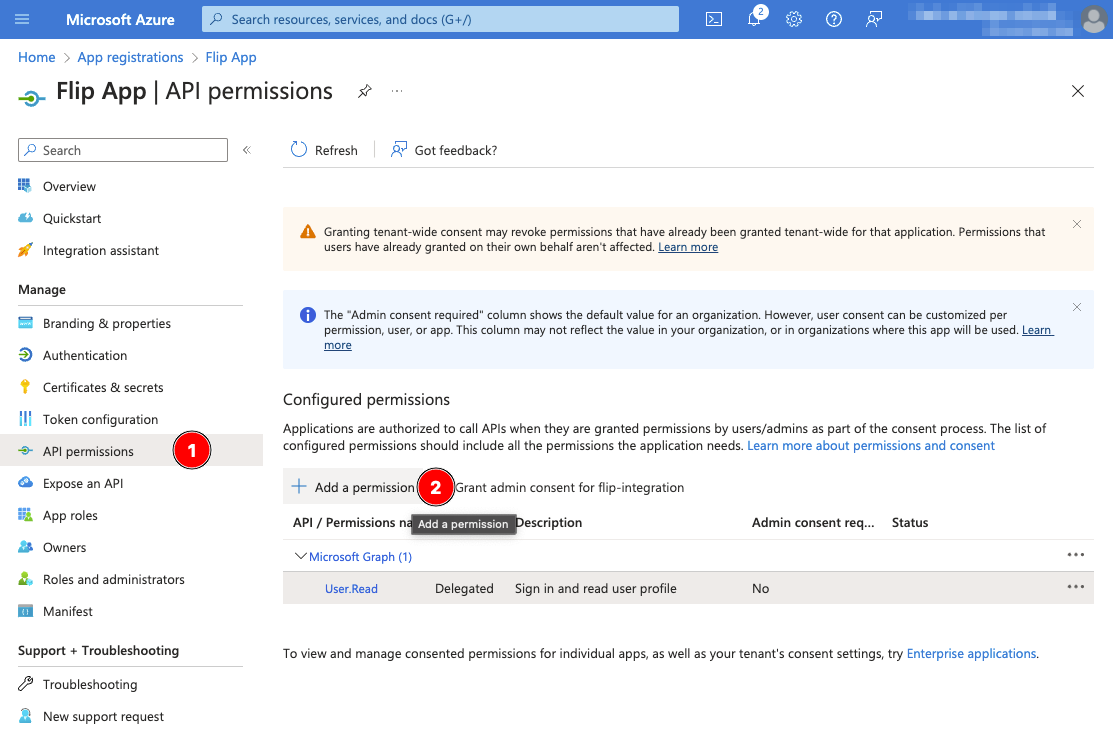Open User.Read row ellipsis menu

(x=1075, y=586)
